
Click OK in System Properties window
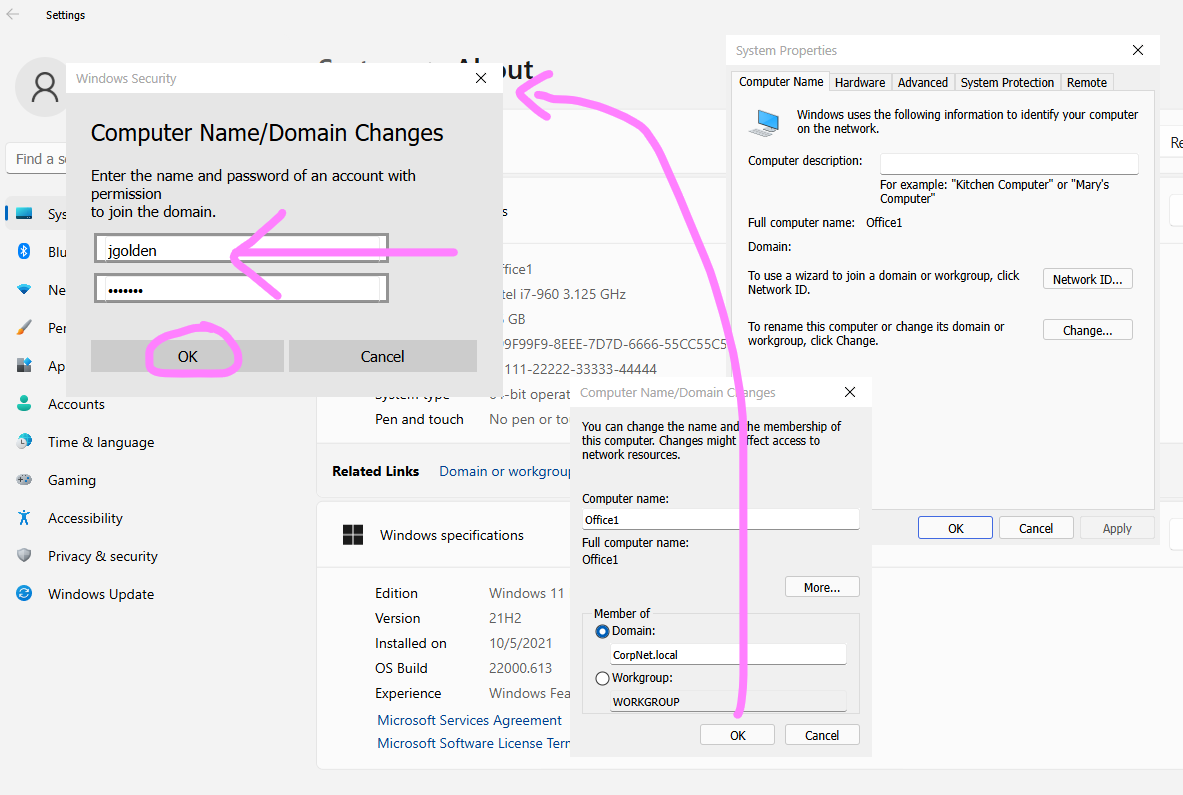[955, 528]
